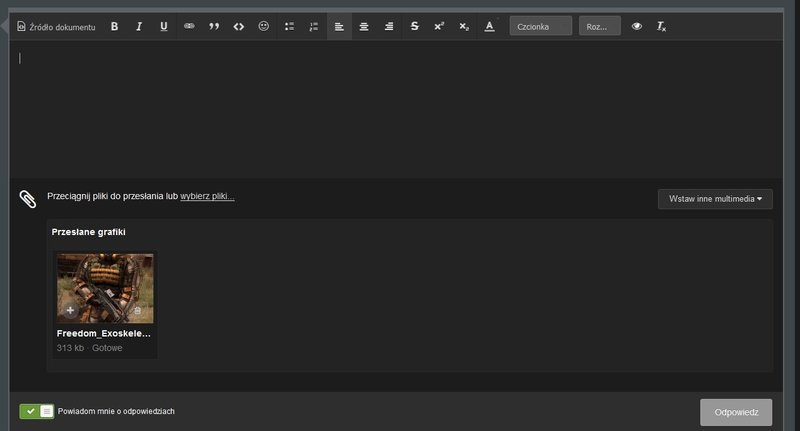This screenshot has width=800, height=431.
Task: Insert a hyperlink using the link icon
Action: tap(189, 27)
